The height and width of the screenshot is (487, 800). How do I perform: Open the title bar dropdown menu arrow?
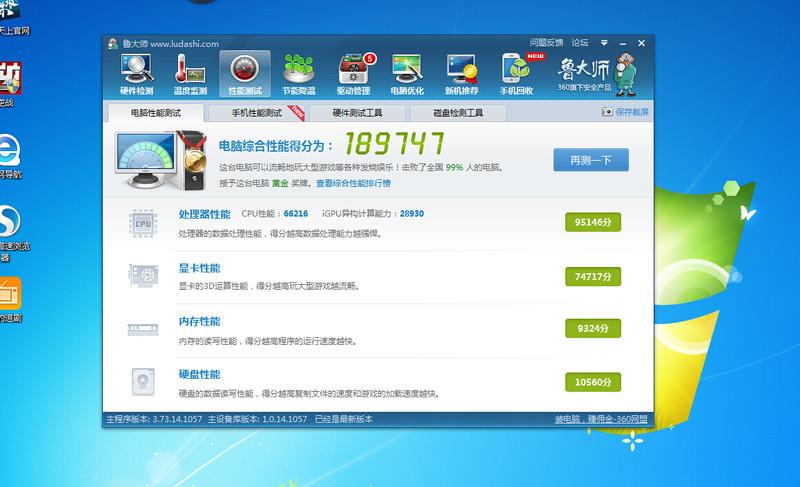[x=604, y=43]
